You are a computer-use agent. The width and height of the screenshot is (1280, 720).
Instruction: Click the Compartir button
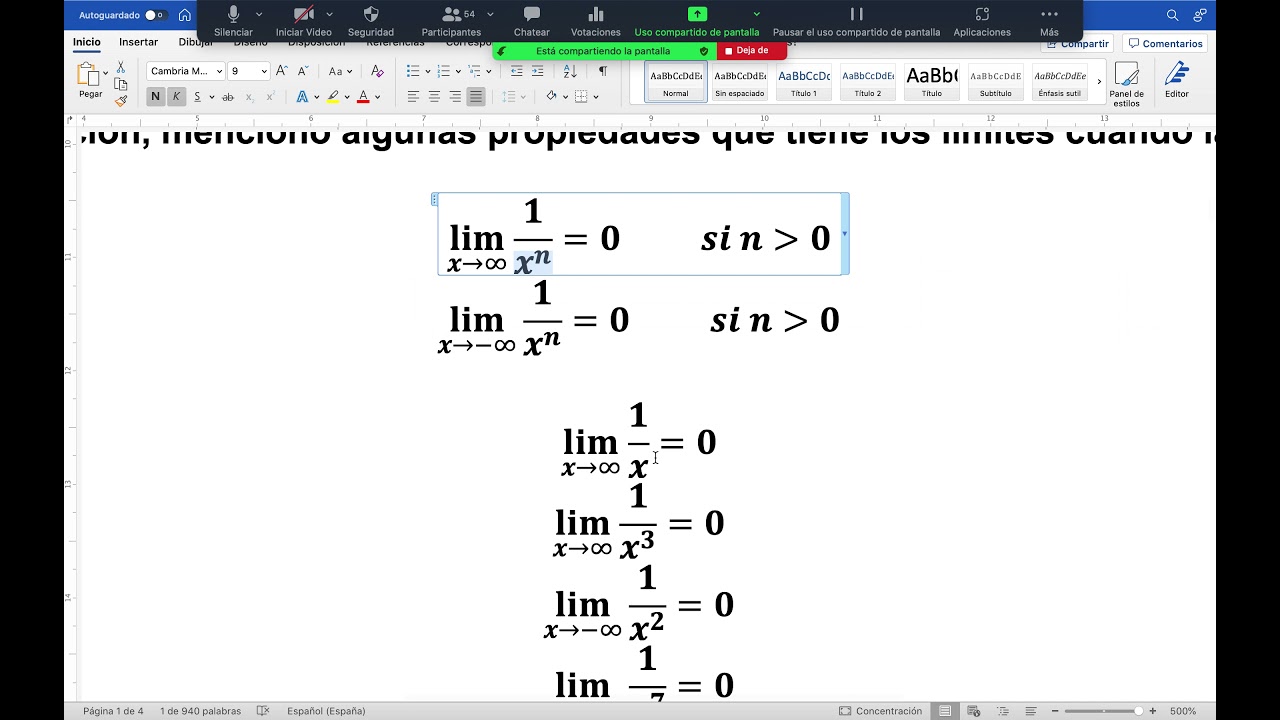(1077, 44)
